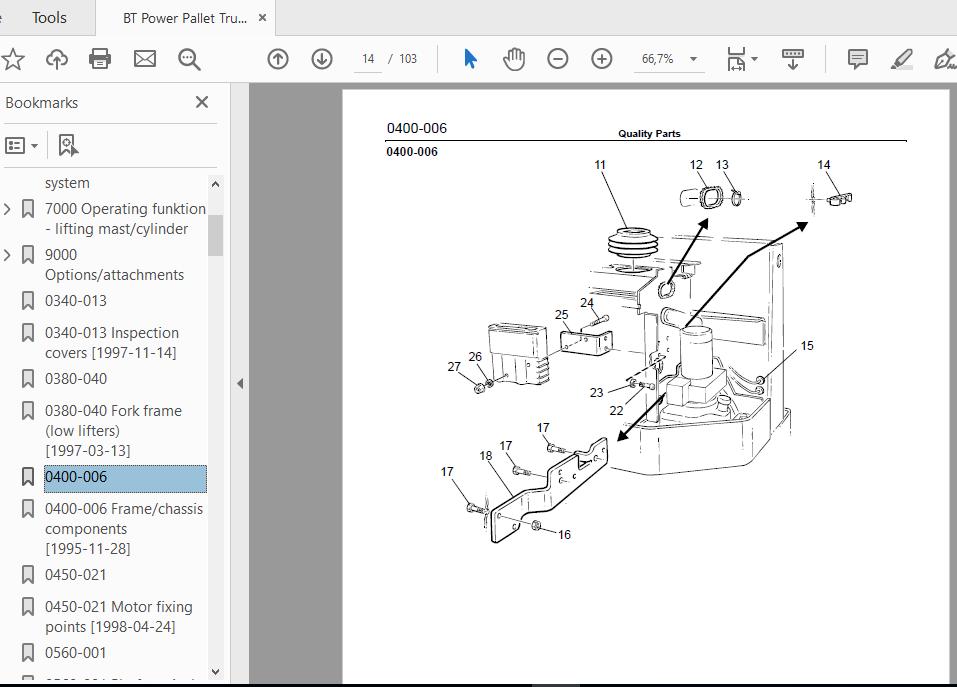The image size is (957, 687).
Task: Expand the 7000 Operating funktion bookmark
Action: tap(7, 209)
